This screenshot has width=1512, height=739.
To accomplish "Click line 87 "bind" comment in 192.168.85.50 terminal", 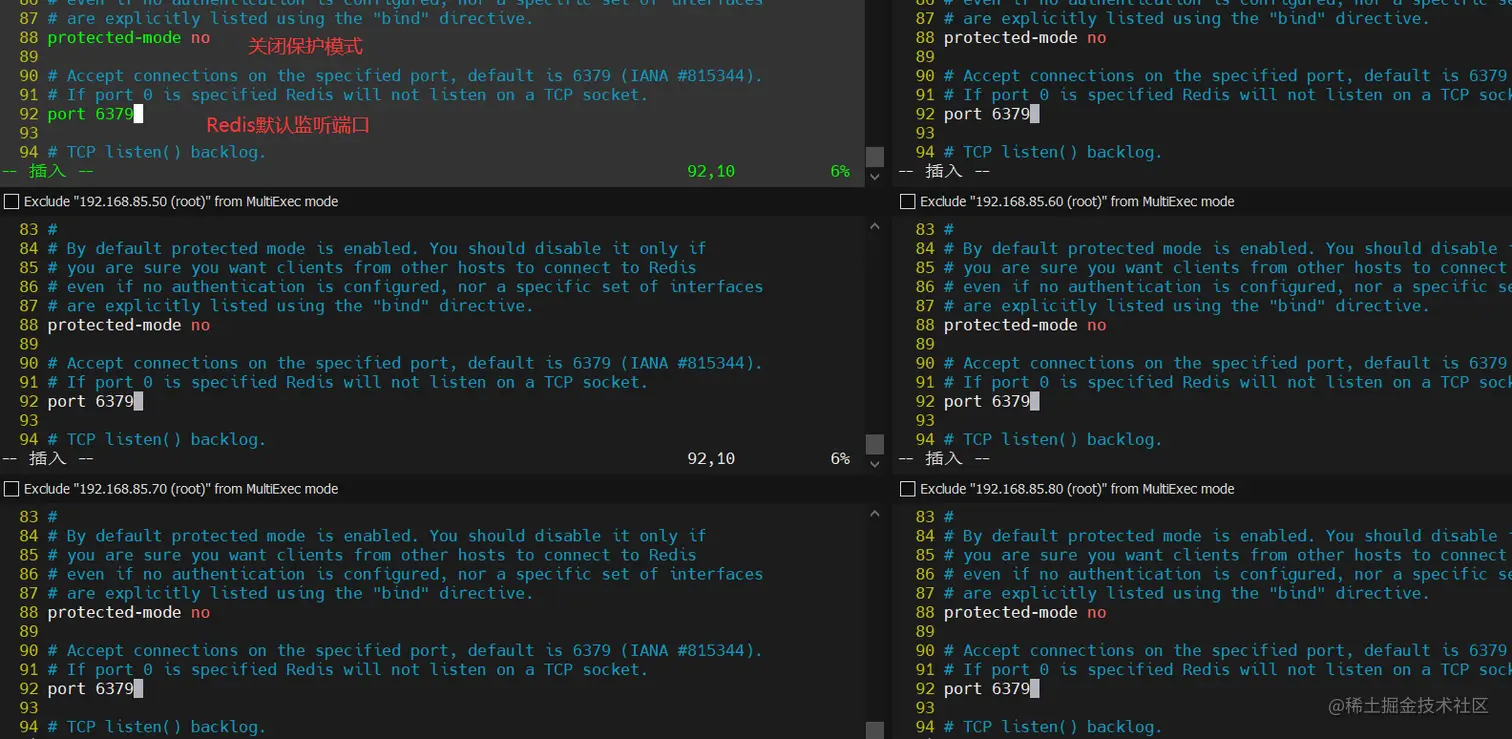I will [x=290, y=306].
